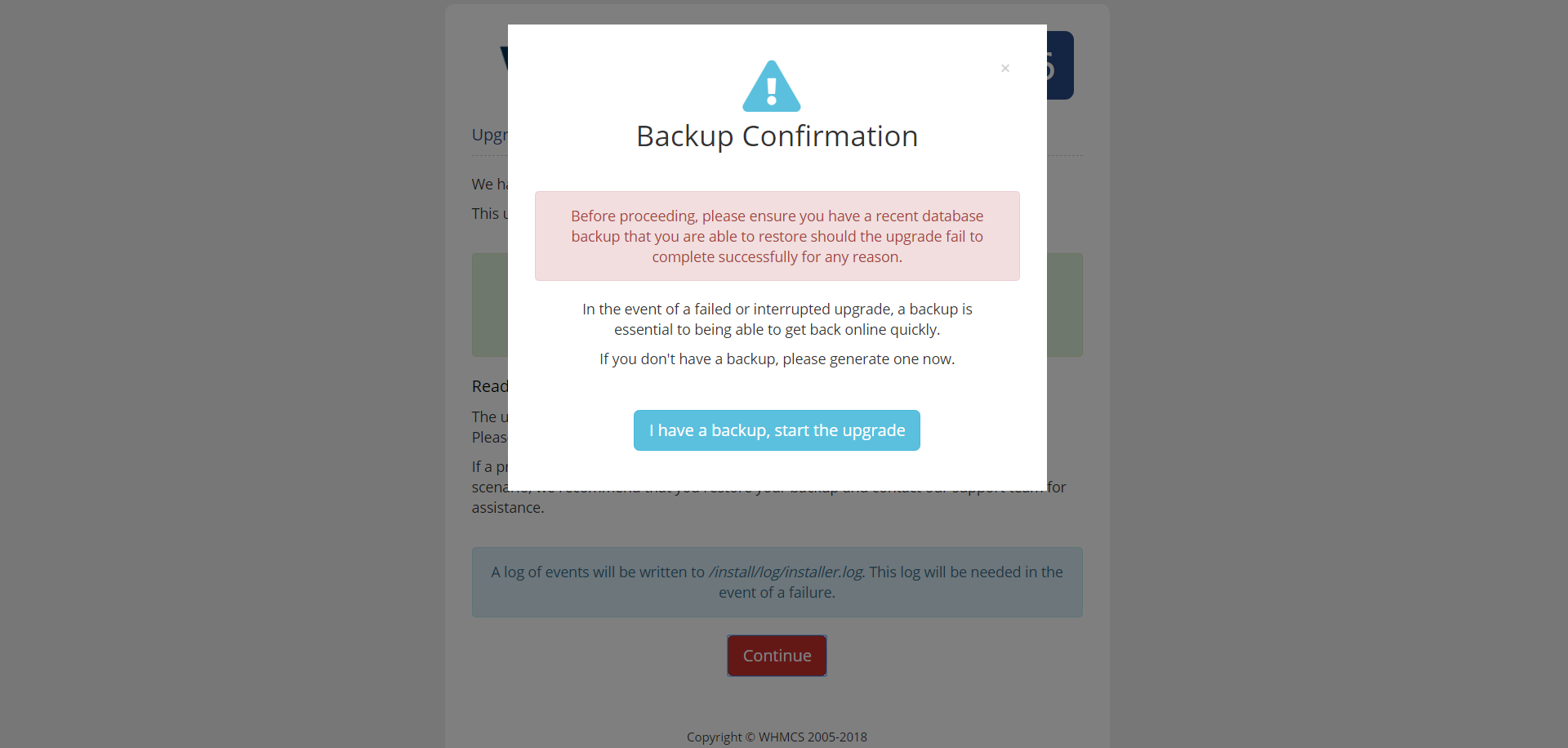Click the /install/log/installer.log path text
Image resolution: width=1568 pixels, height=748 pixels.
click(x=786, y=572)
